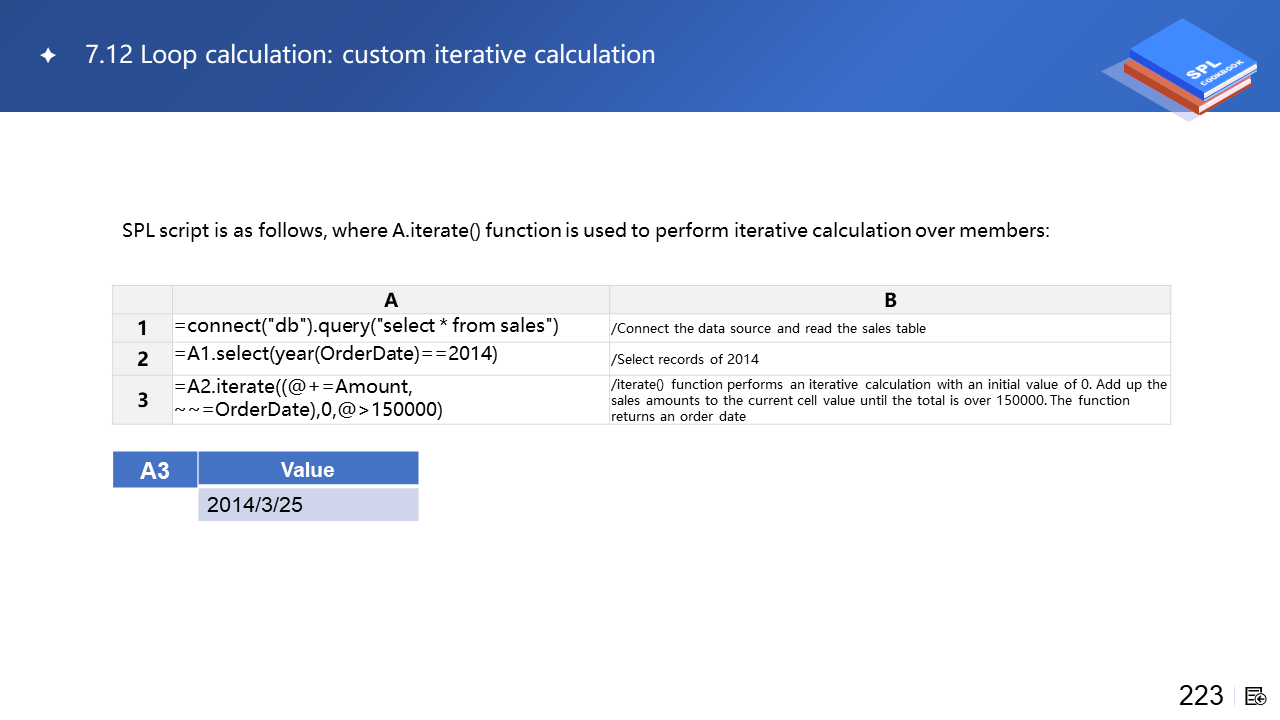Click row number 3 of the script table
This screenshot has height=720, width=1280.
pyautogui.click(x=143, y=400)
